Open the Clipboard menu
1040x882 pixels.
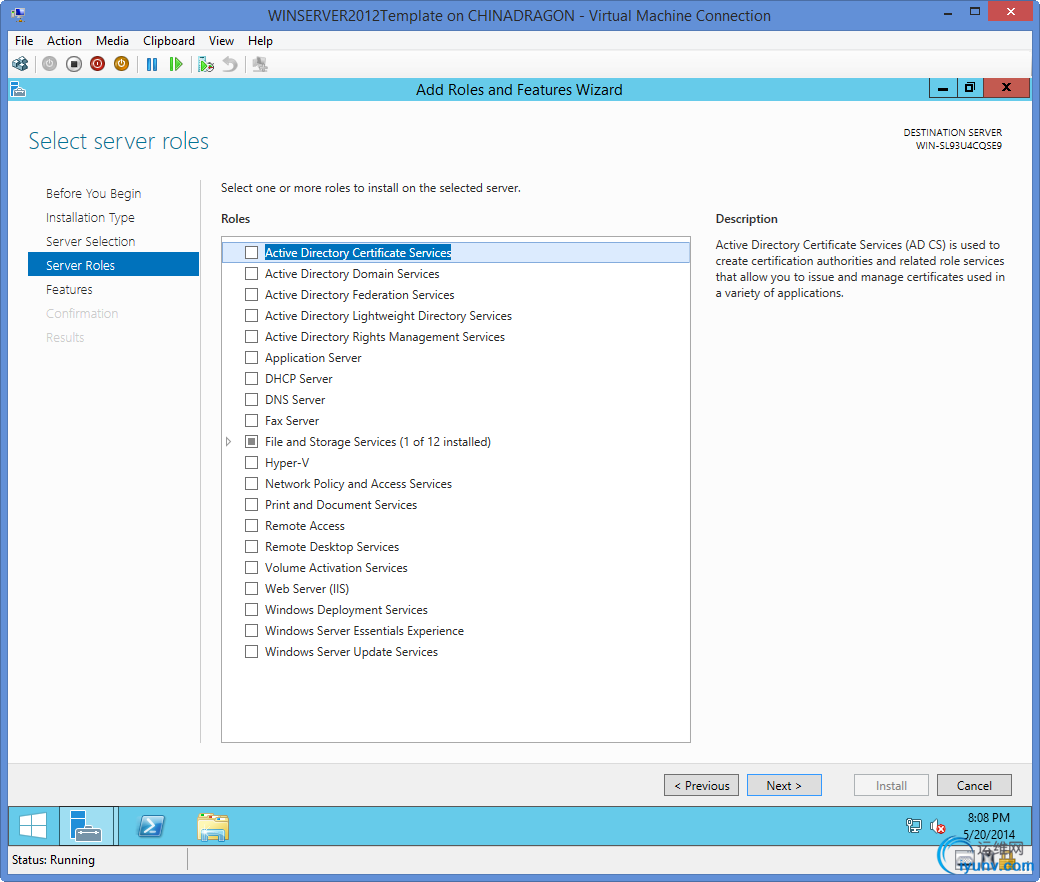(169, 40)
